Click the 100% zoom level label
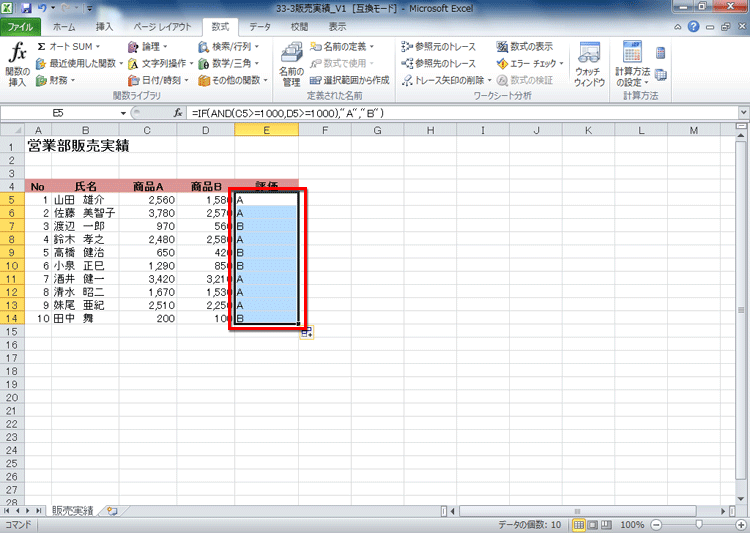This screenshot has height=533, width=750. coord(632,525)
